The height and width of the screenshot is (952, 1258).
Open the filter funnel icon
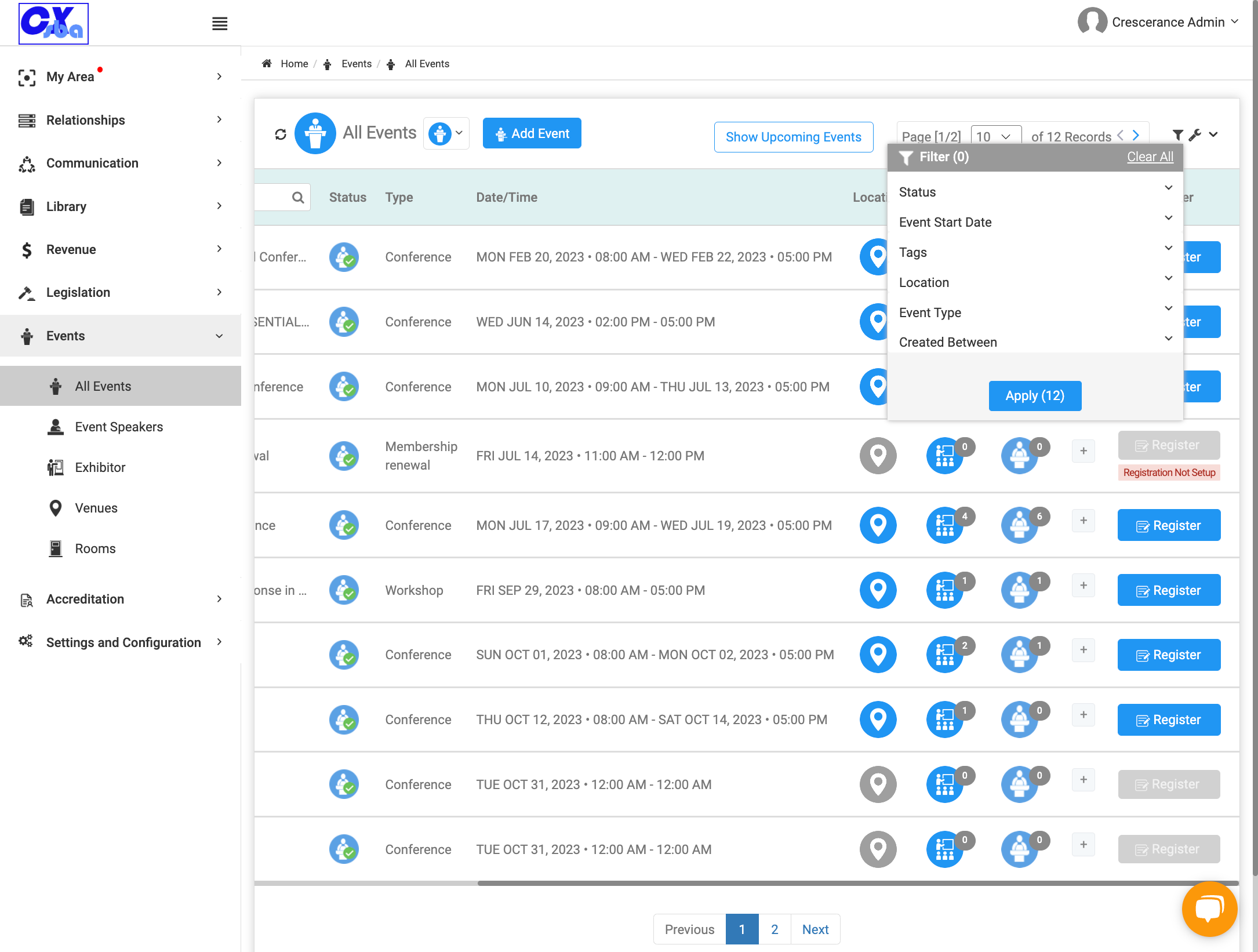1177,135
